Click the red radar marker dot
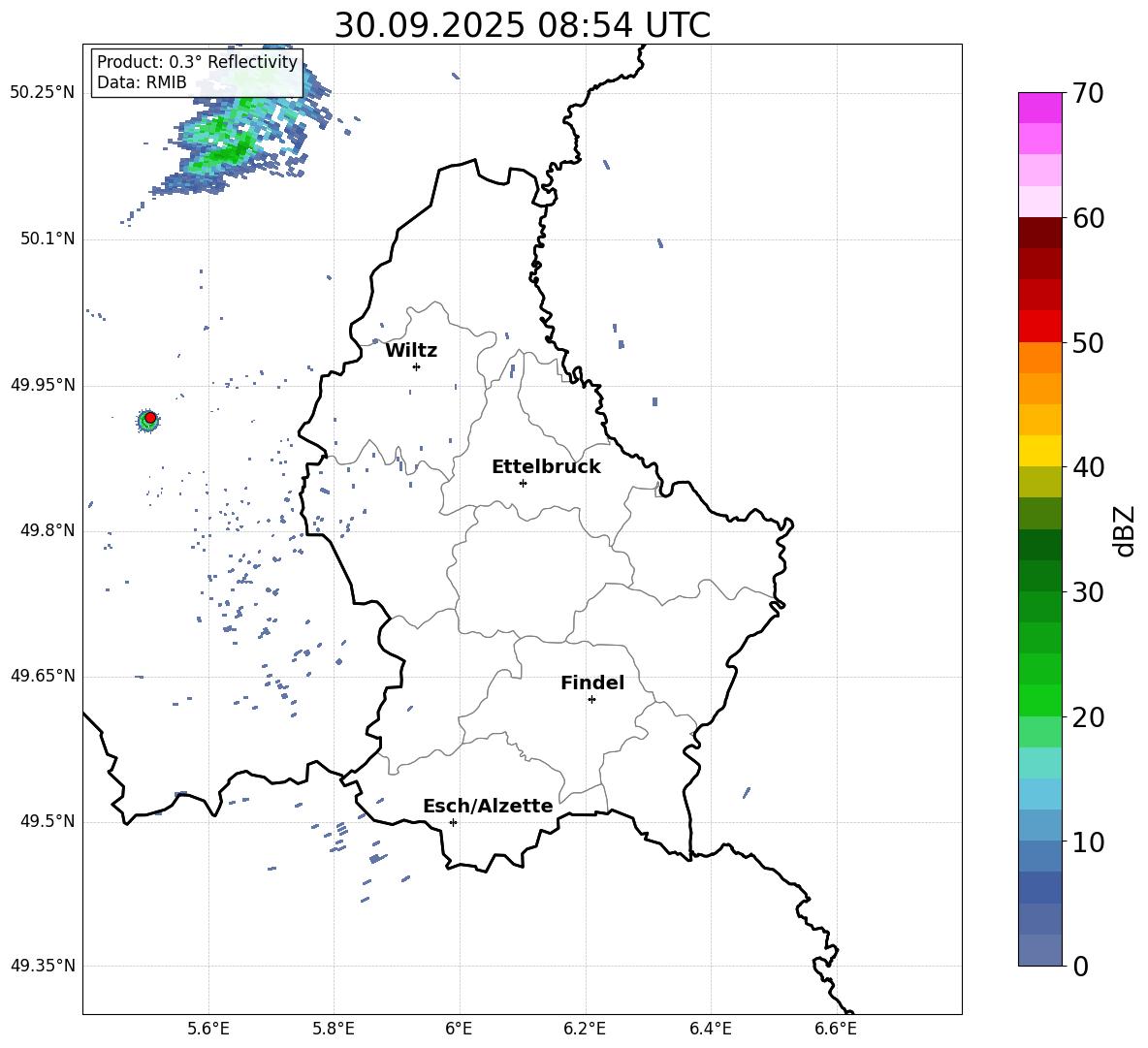This screenshot has height=1048, width=1148. [x=150, y=417]
